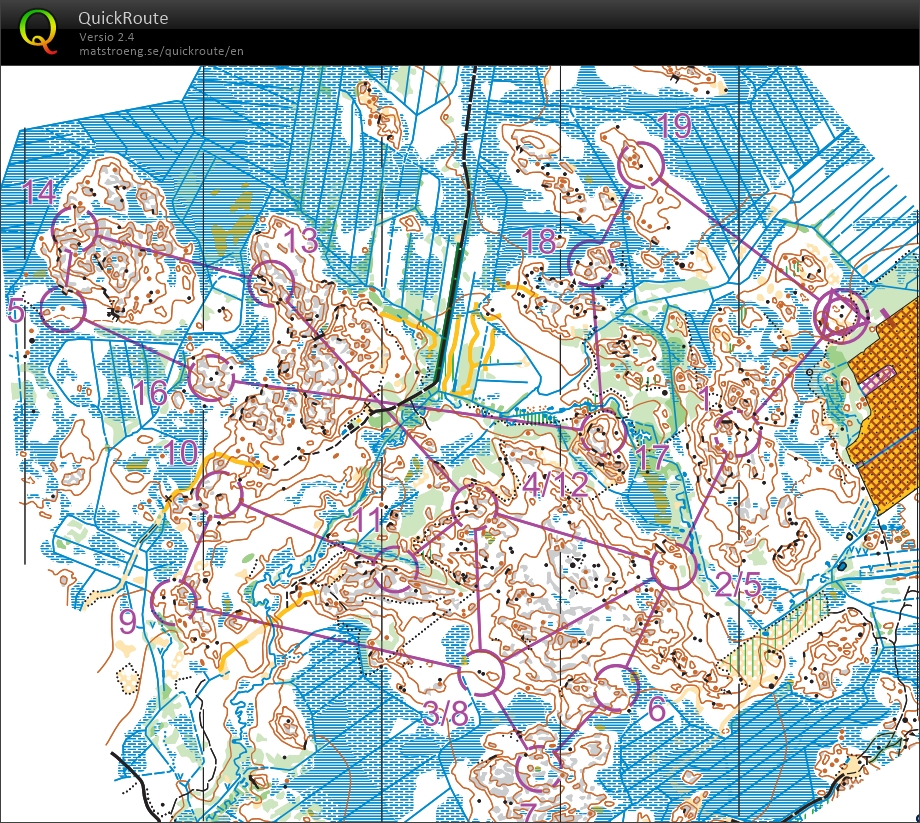Click control circle 10 on the course

[x=219, y=495]
